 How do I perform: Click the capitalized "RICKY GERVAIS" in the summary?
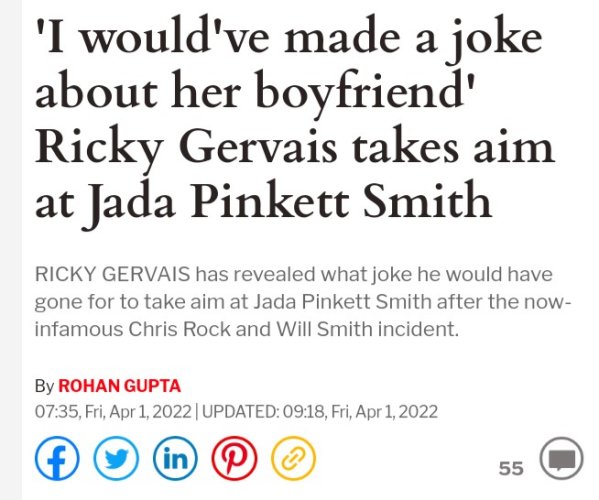tap(112, 274)
